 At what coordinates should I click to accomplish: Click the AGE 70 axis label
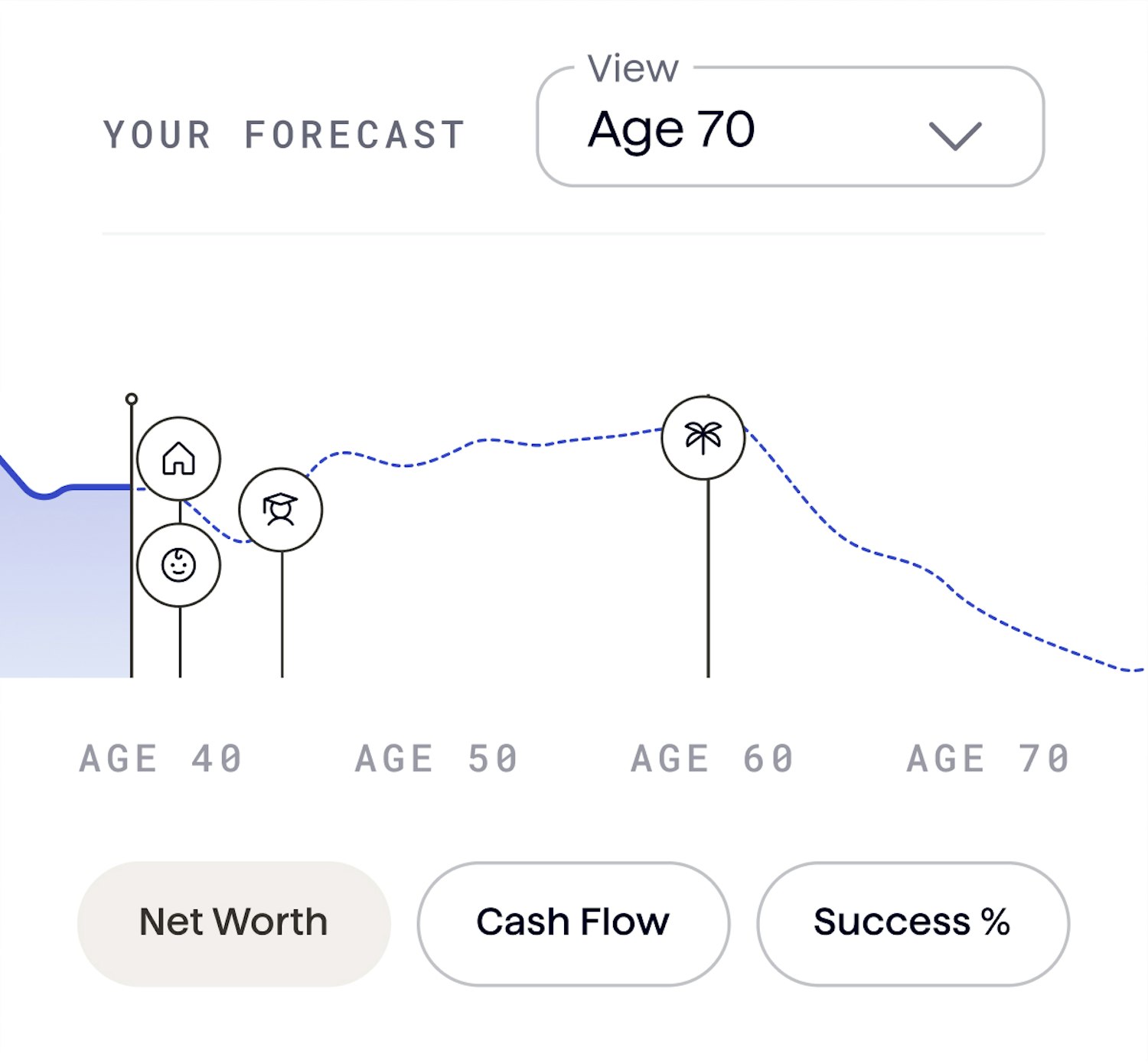click(988, 759)
